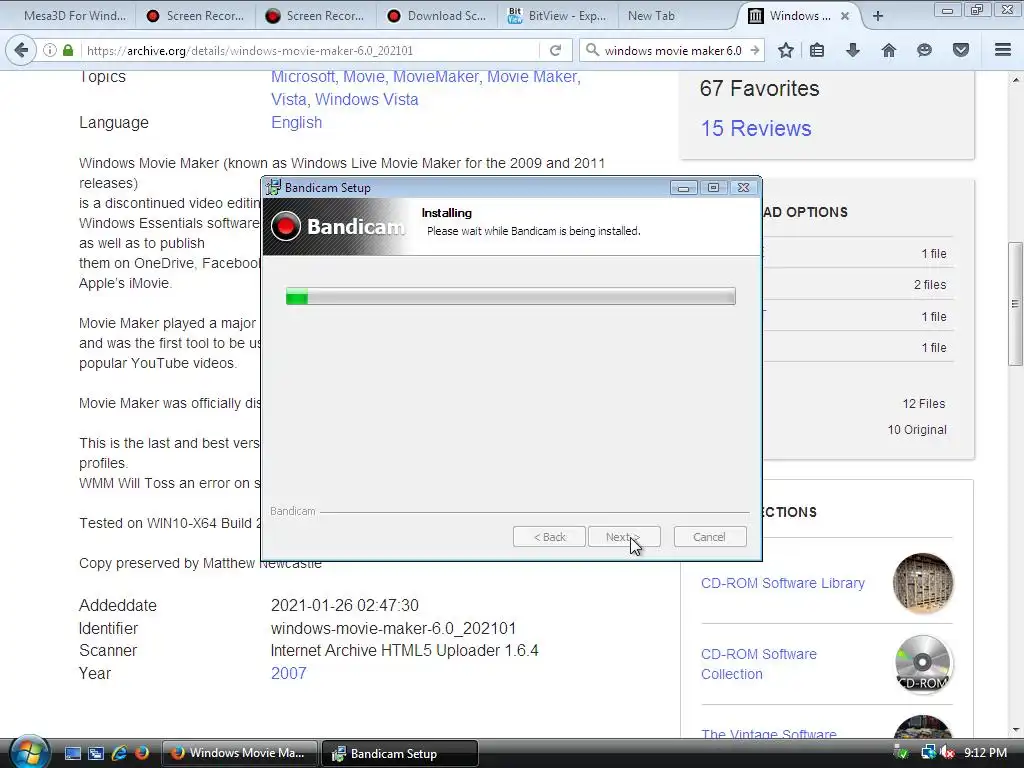Click the taskbar clock showing 9:12 PM
Image resolution: width=1024 pixels, height=768 pixels.
[x=985, y=753]
